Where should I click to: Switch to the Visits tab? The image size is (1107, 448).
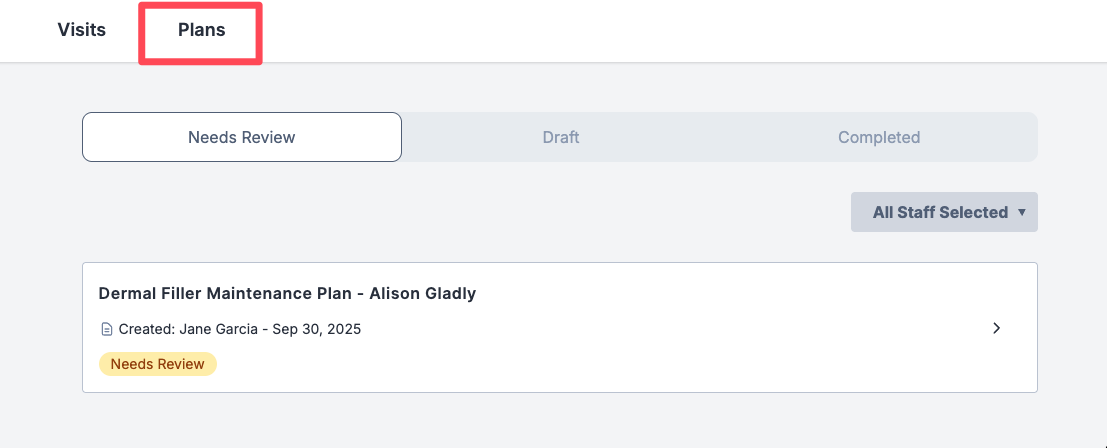tap(82, 30)
